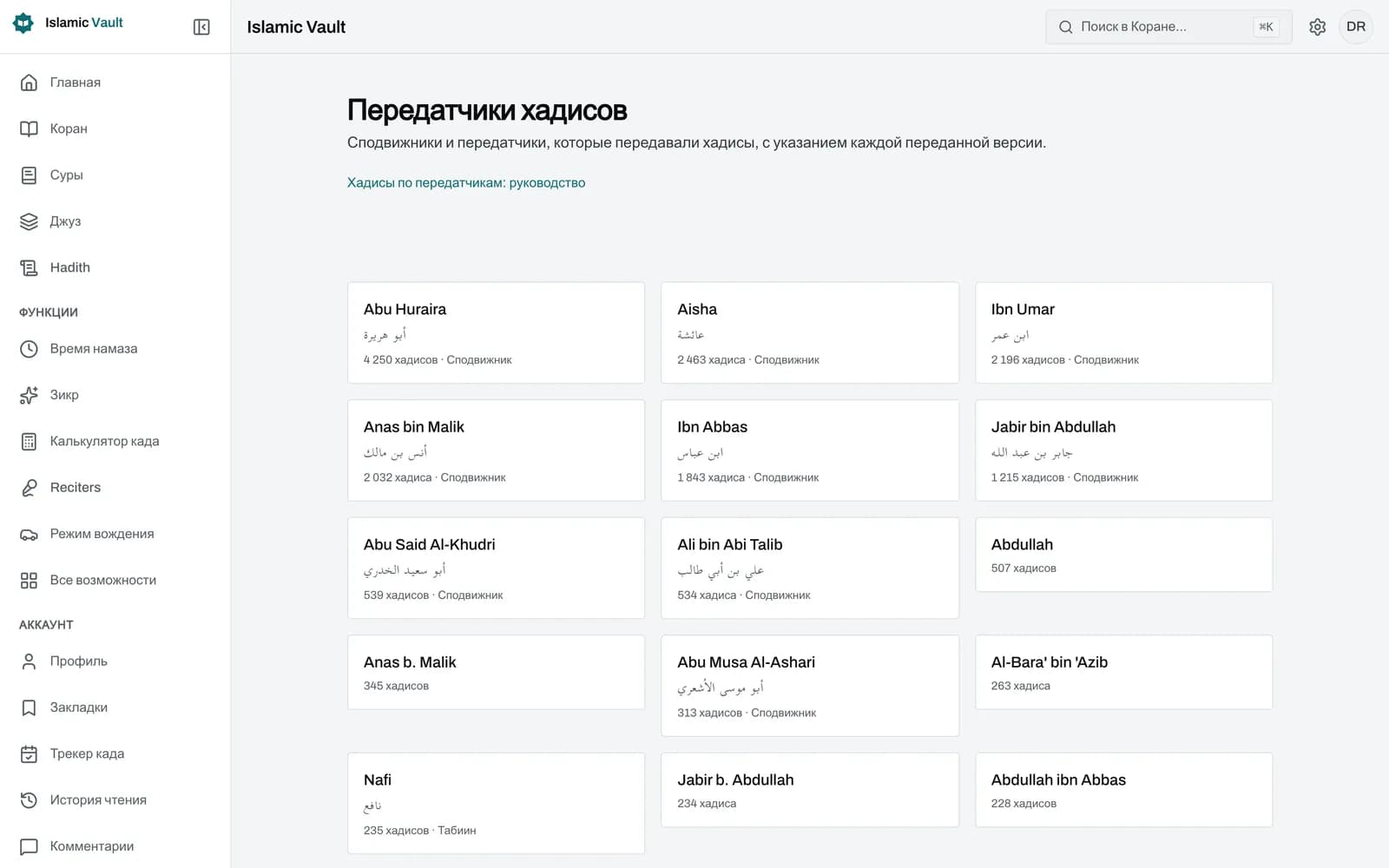Open link Хадисы по передатчикам: руководство
1389x868 pixels.
point(466,182)
